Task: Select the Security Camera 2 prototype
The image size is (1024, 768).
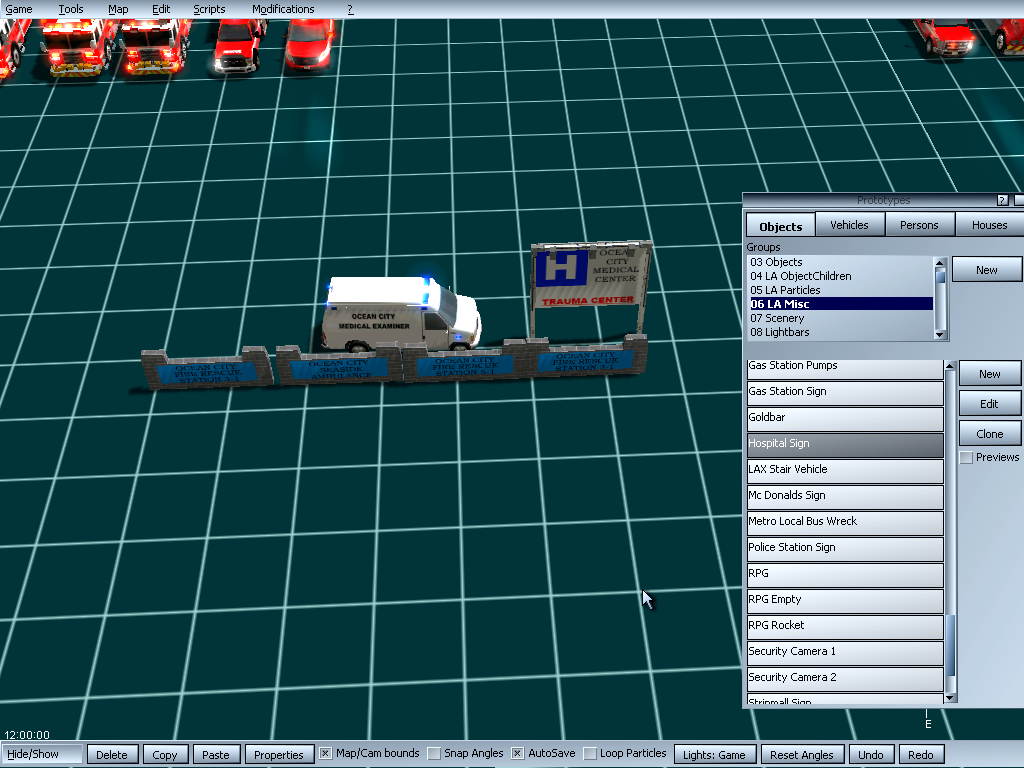Action: click(x=845, y=680)
